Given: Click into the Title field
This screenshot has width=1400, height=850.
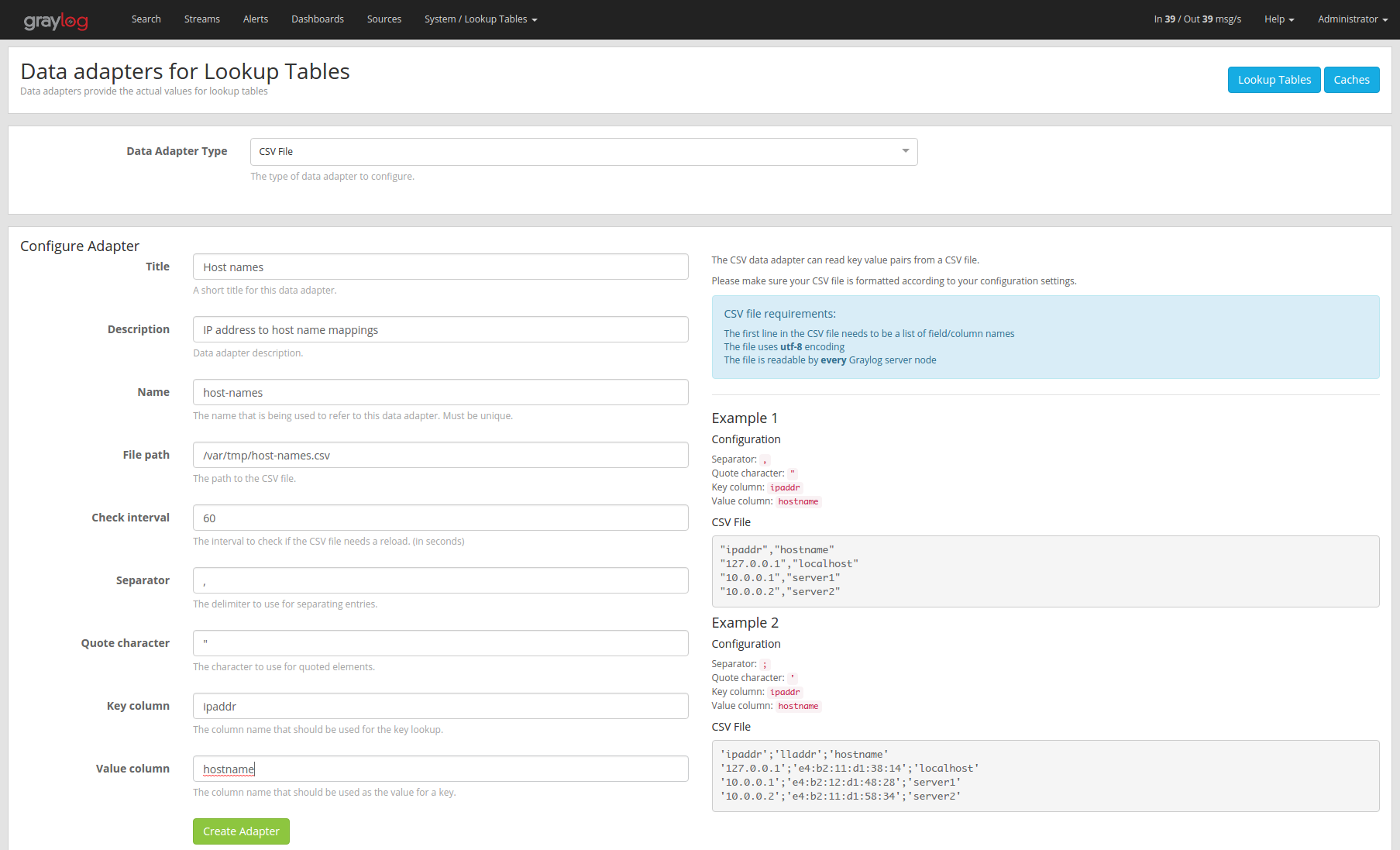Looking at the screenshot, I should [x=440, y=267].
